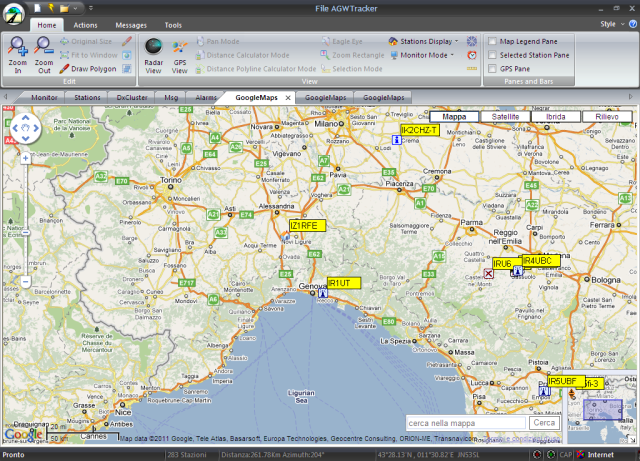The height and width of the screenshot is (461, 640).
Task: Click the Cerca search button
Action: tap(544, 423)
